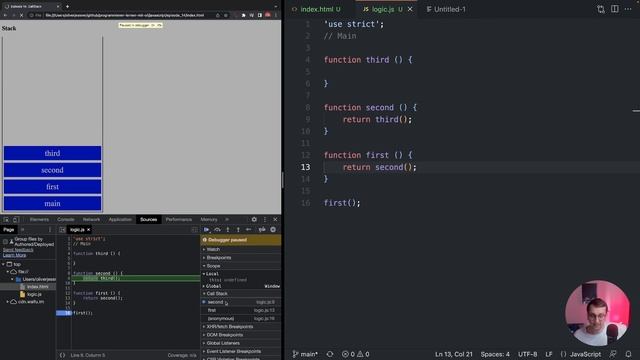640x360 pixels.
Task: Select the inspect element picker icon
Action: (6, 220)
